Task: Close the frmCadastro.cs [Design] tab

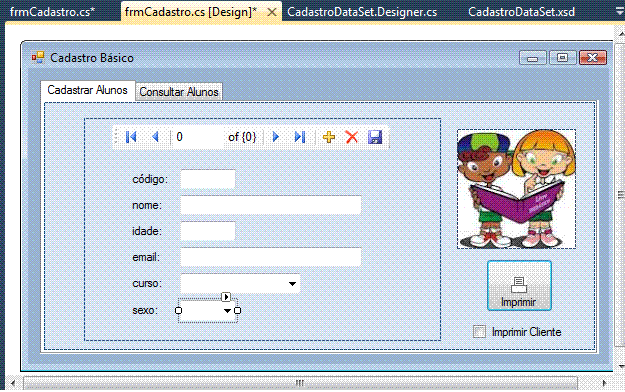Action: [x=272, y=12]
